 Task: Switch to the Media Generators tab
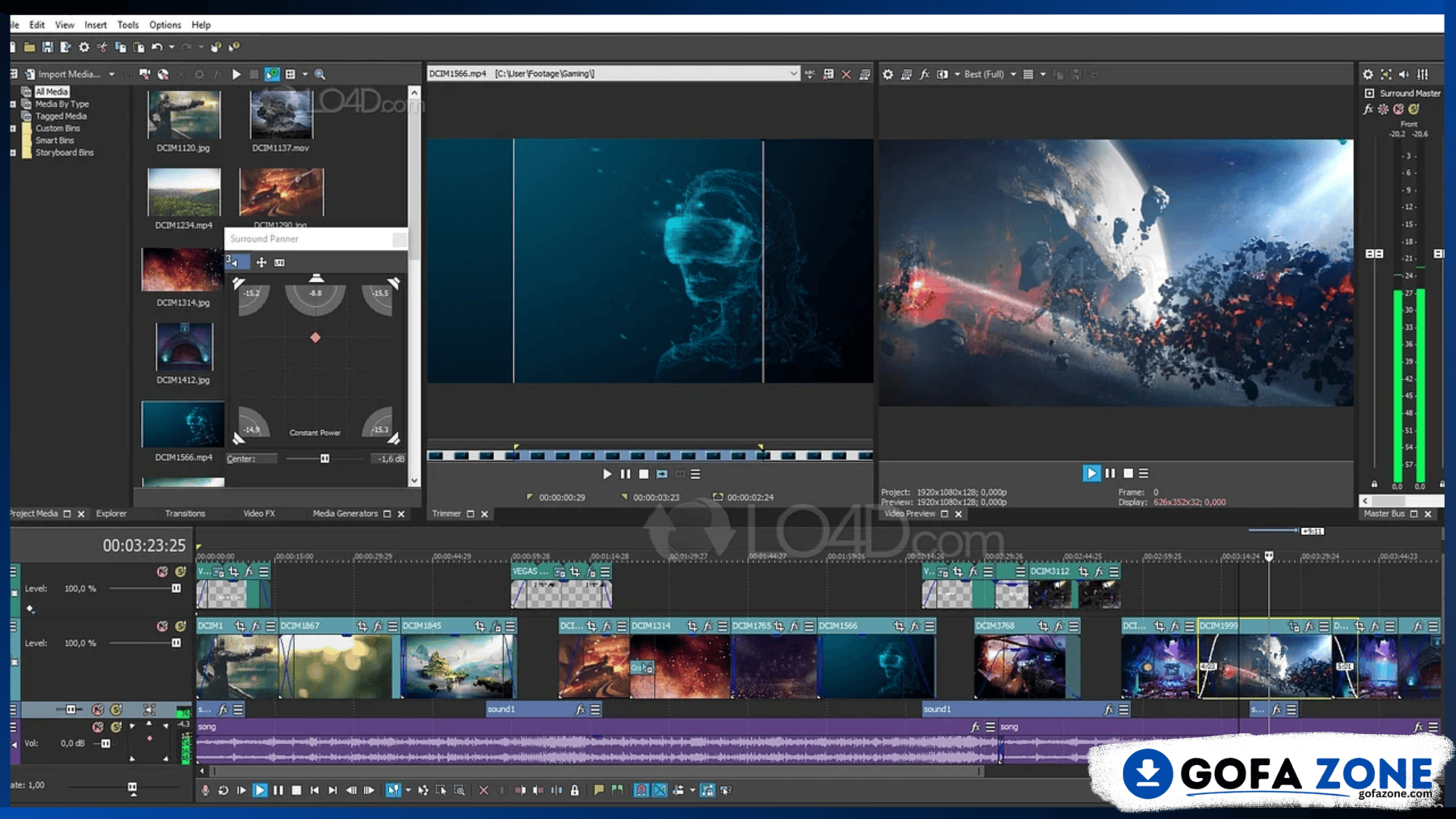click(x=345, y=513)
